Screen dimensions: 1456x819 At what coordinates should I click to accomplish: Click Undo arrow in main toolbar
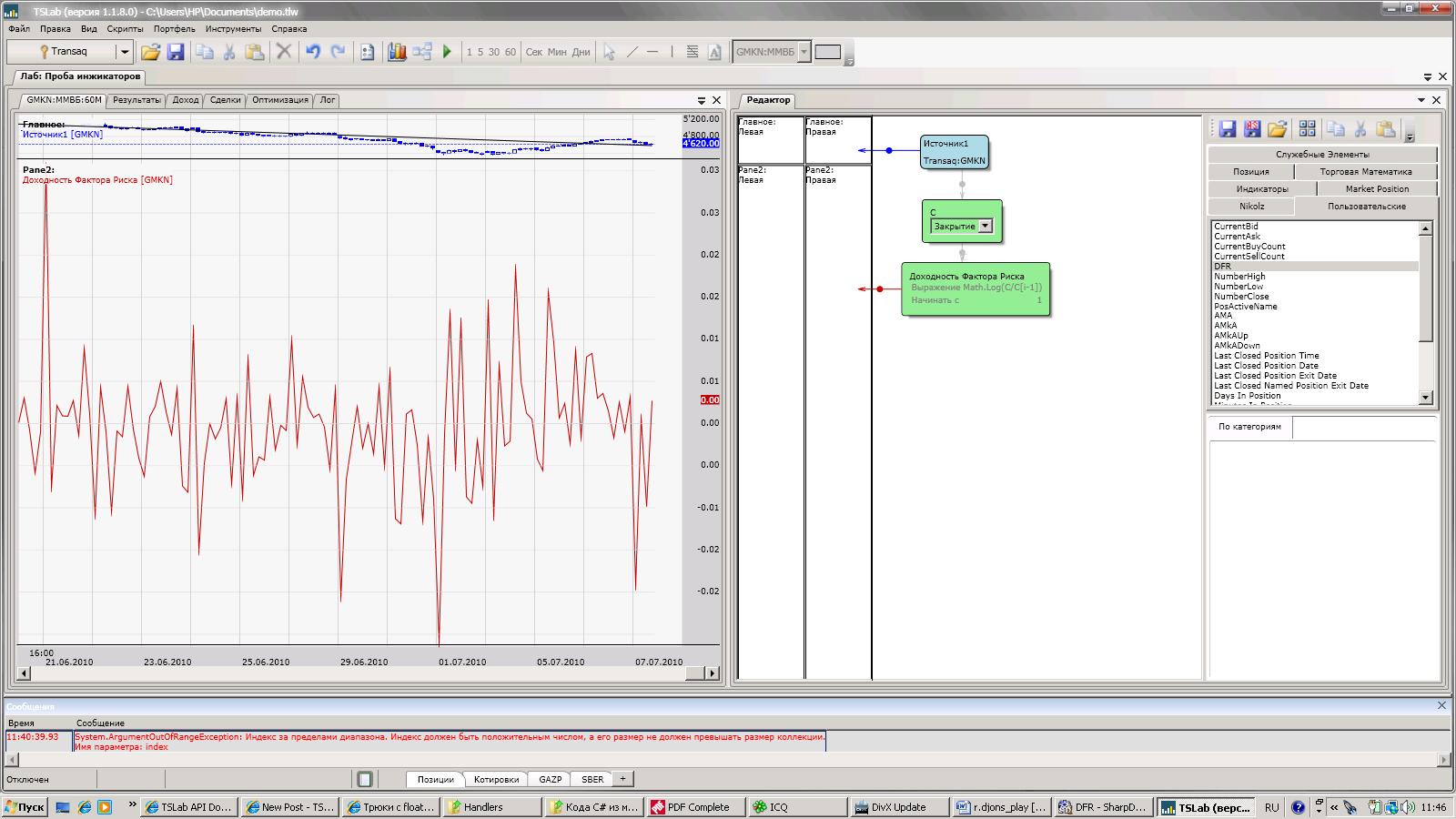point(313,52)
